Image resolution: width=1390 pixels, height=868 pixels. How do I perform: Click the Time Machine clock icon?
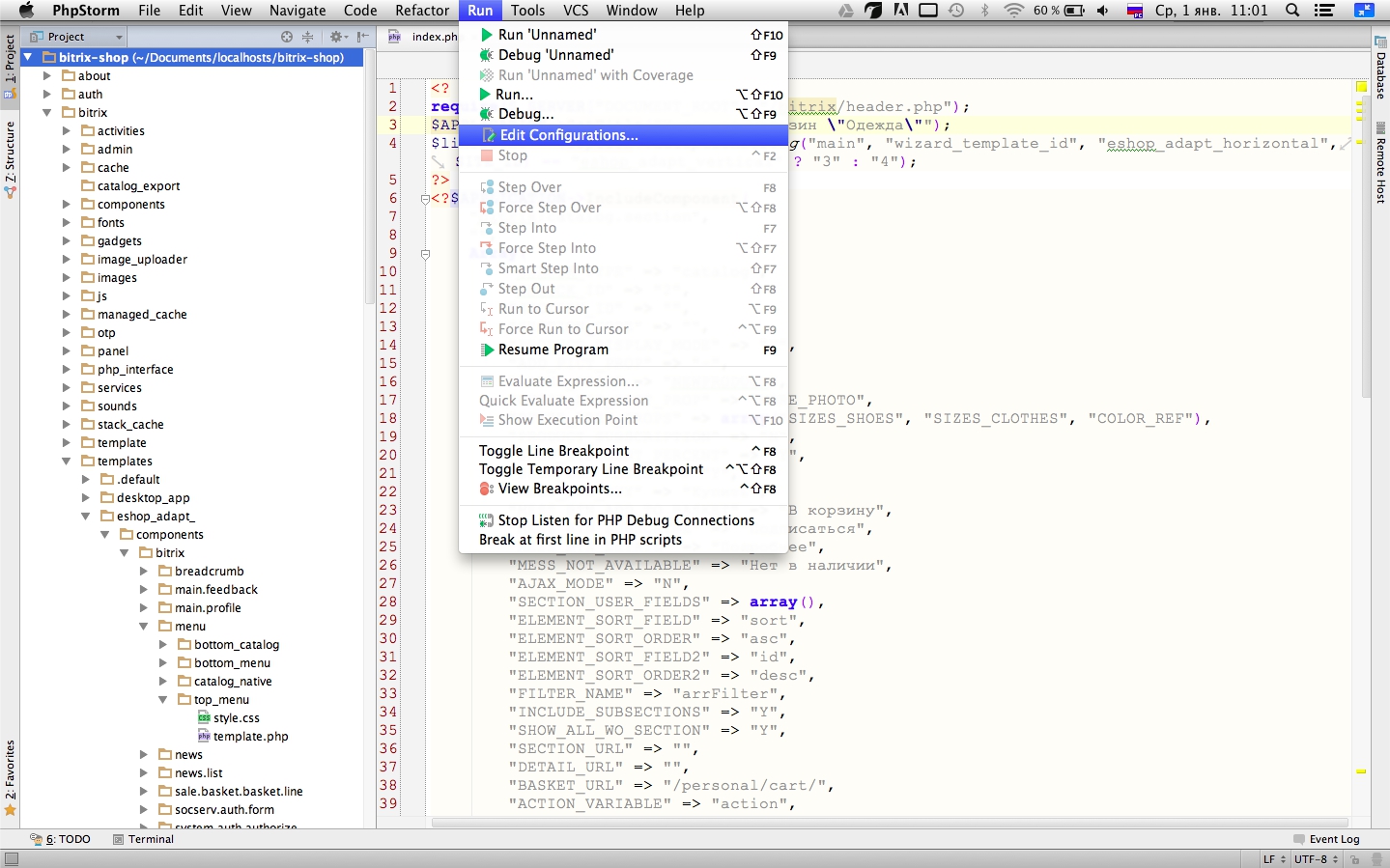[x=956, y=11]
